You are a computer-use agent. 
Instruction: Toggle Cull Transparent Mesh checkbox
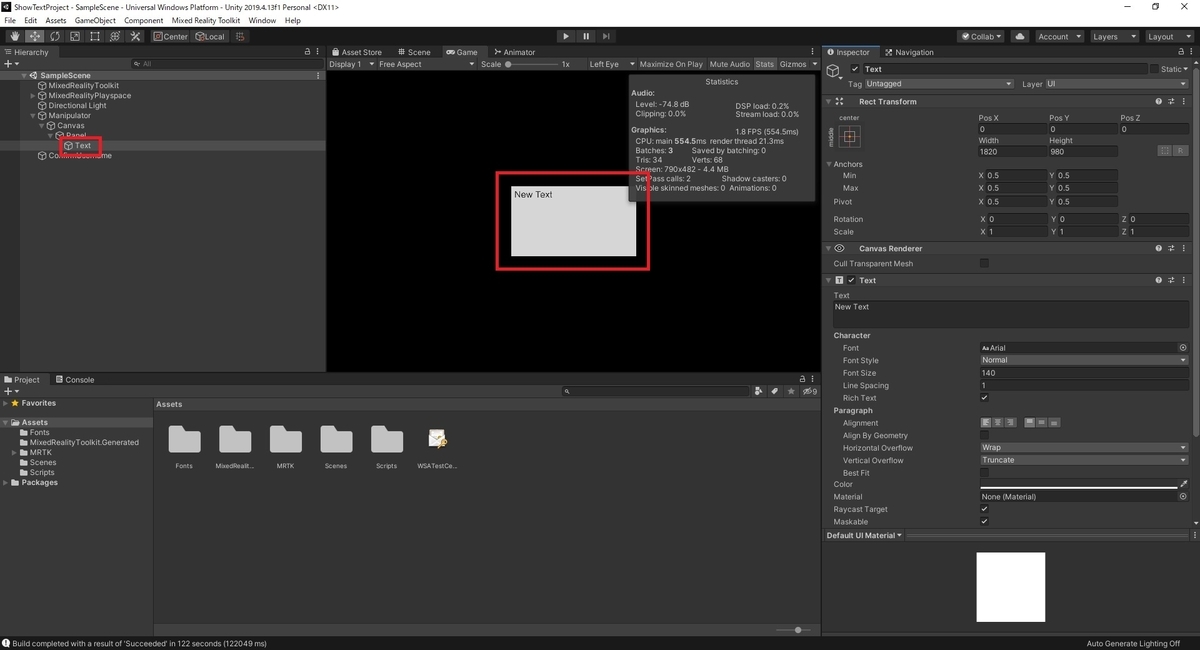(985, 264)
